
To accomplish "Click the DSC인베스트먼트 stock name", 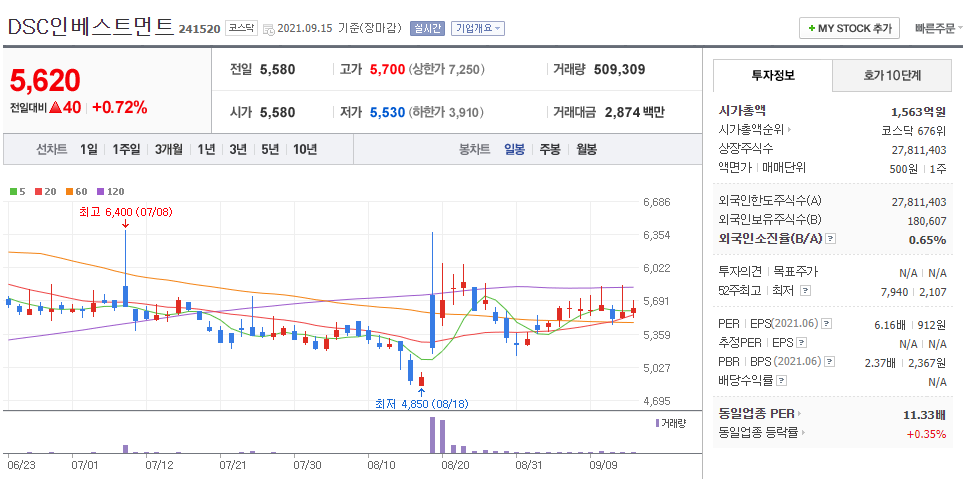I will tap(91, 27).
